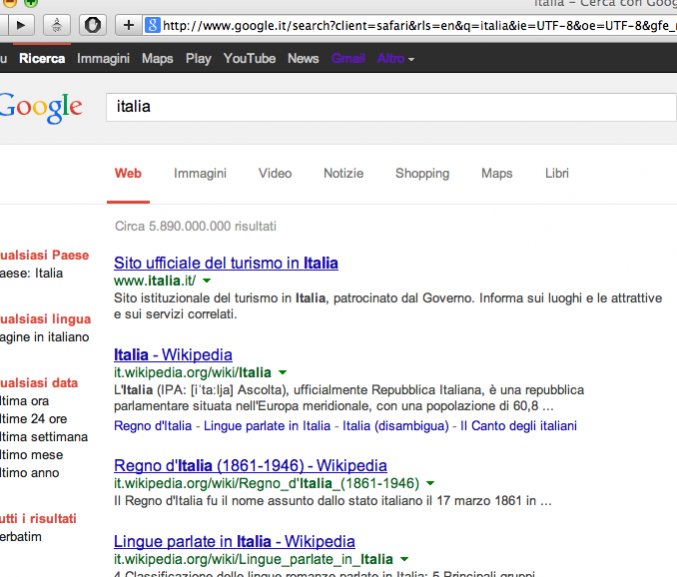Open dropdown arrow beside Lingue_parlate_in_Italia URL
The image size is (677, 577).
(x=404, y=559)
